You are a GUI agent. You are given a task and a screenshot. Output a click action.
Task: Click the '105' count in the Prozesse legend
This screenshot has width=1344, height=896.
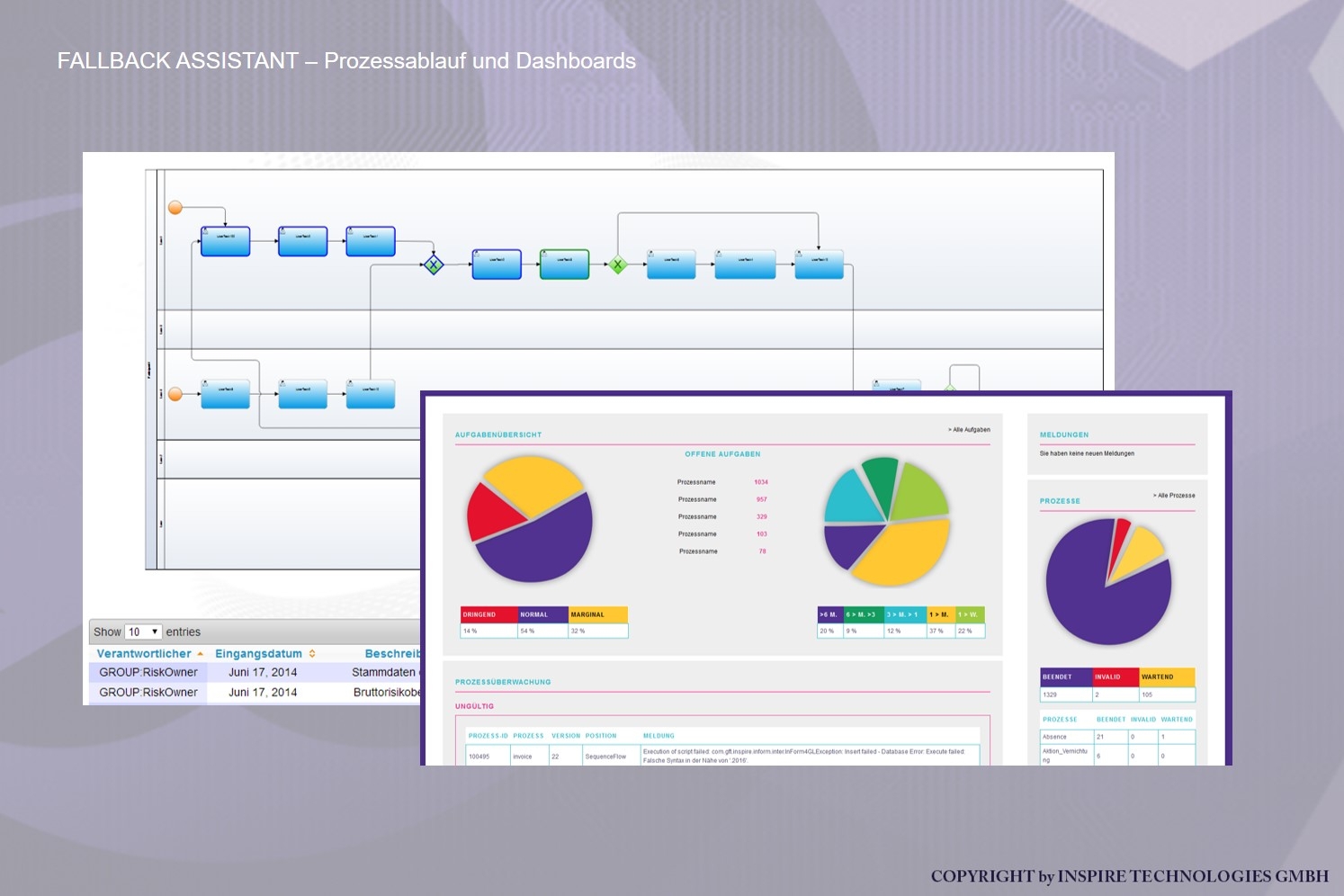click(x=1147, y=694)
